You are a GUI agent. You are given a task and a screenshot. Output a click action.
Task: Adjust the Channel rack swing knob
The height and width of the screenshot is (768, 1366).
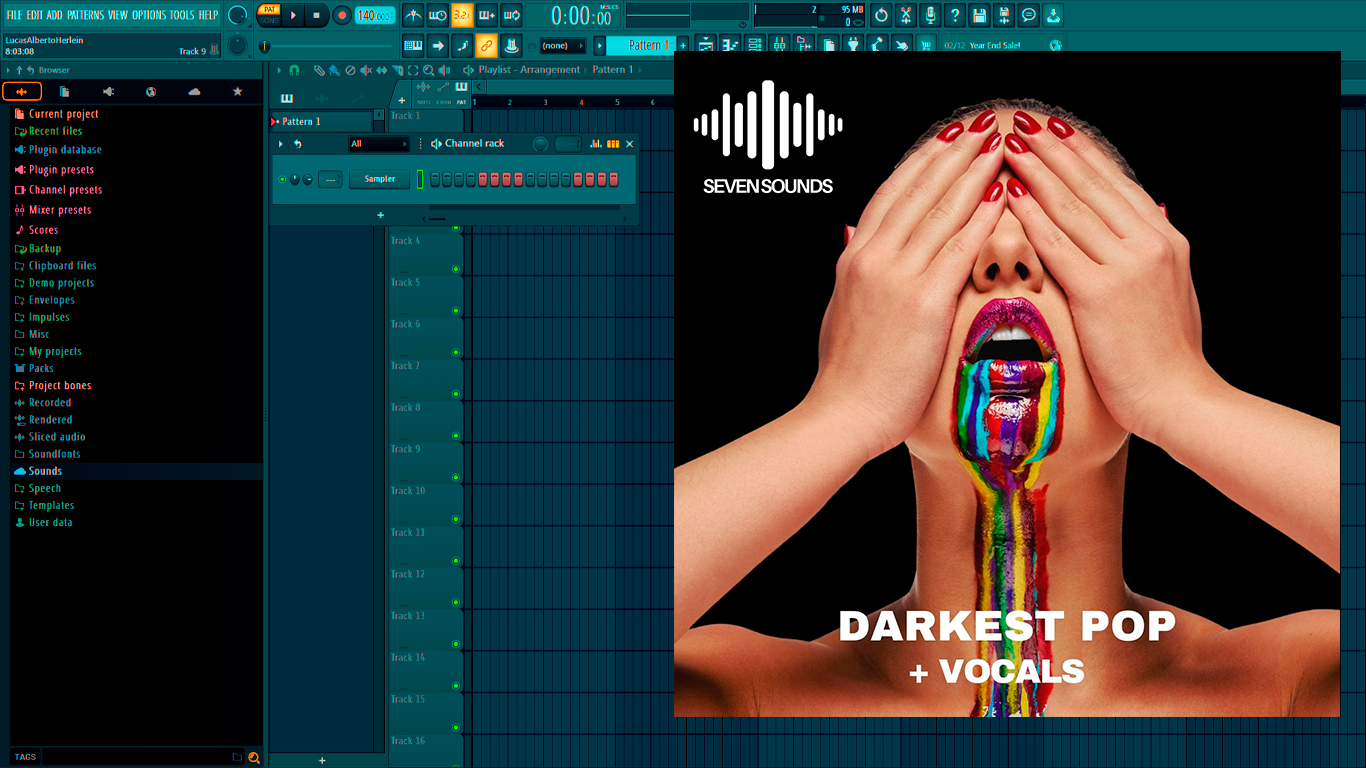(541, 144)
